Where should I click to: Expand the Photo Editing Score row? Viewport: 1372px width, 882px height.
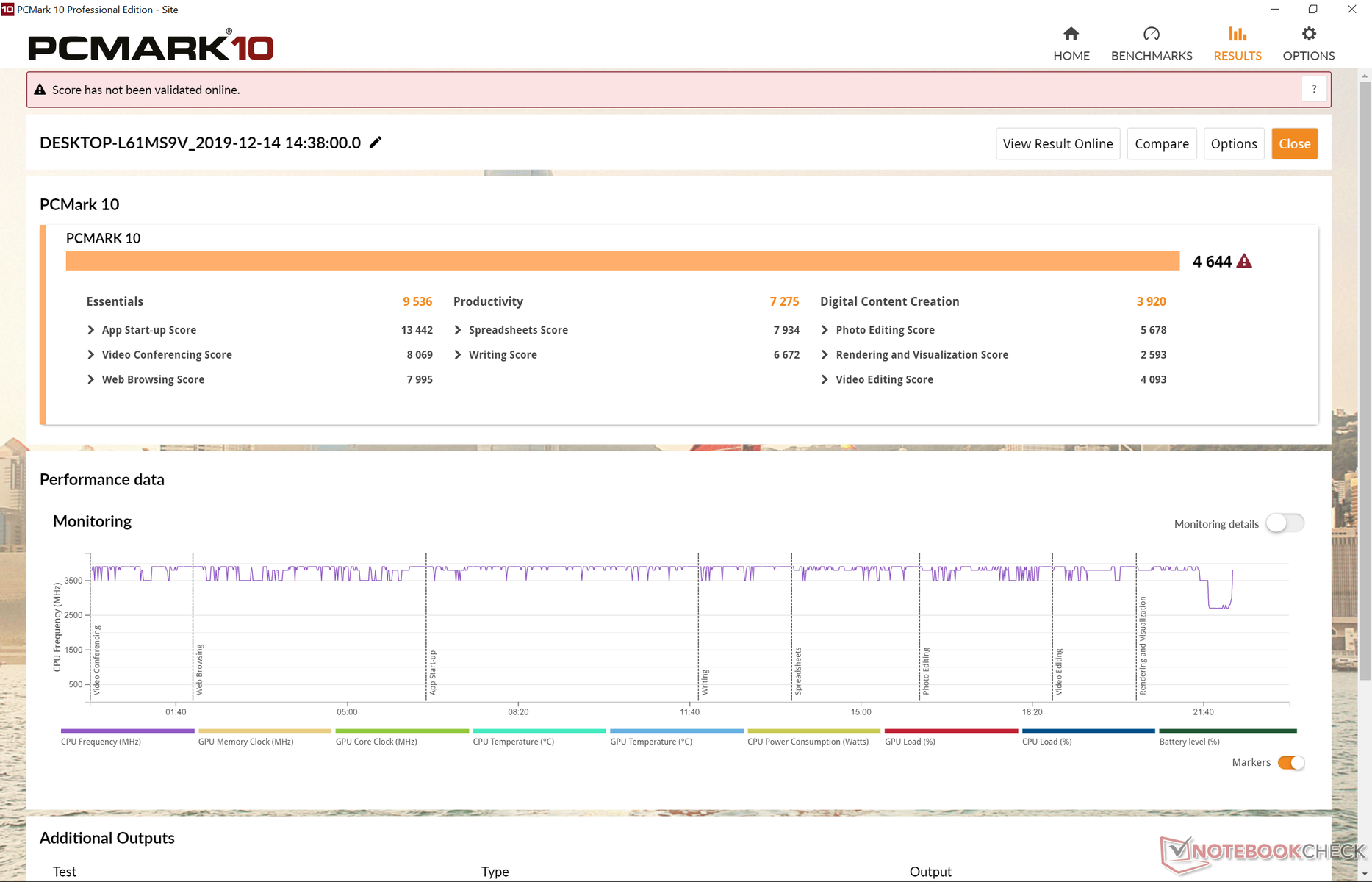click(825, 330)
